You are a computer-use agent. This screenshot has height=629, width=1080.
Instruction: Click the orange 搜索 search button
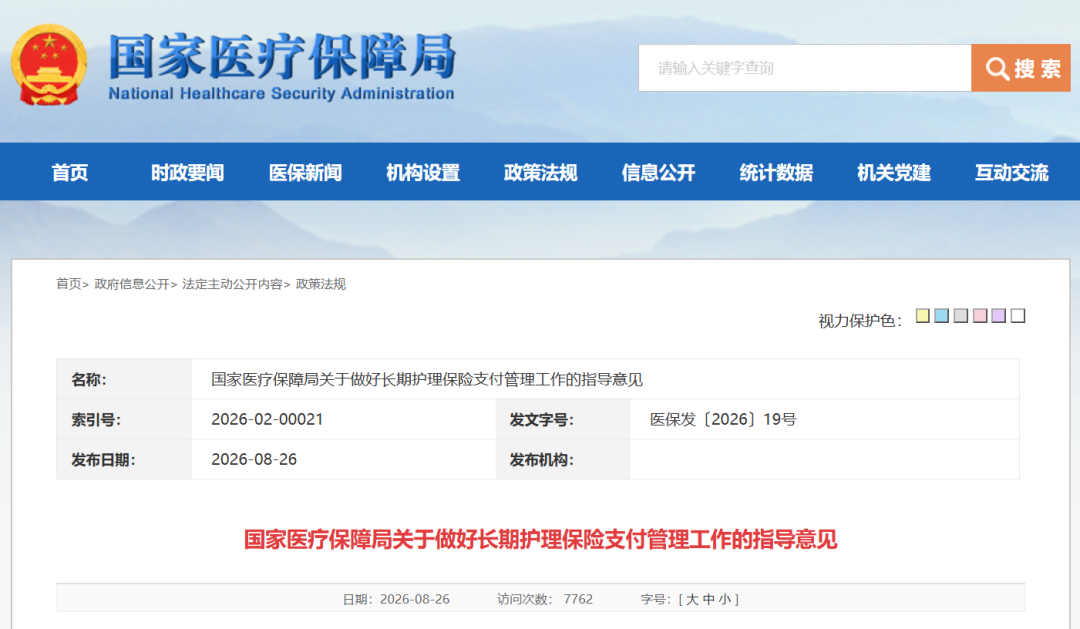tap(1021, 68)
